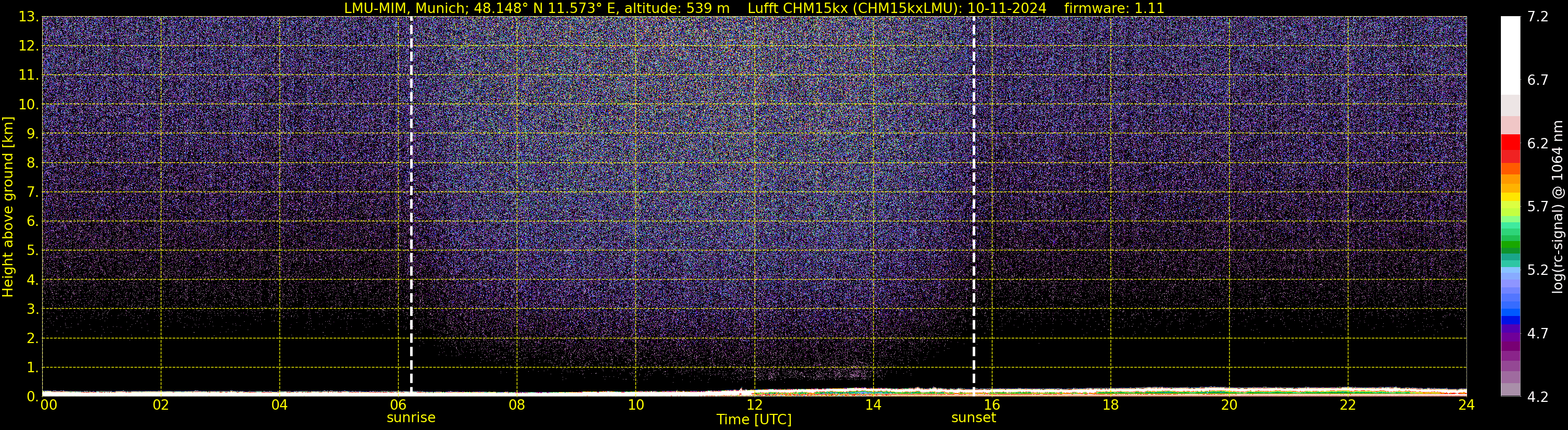The image size is (1568, 430).
Task: Click the height tick label '10.'
Action: pos(28,105)
